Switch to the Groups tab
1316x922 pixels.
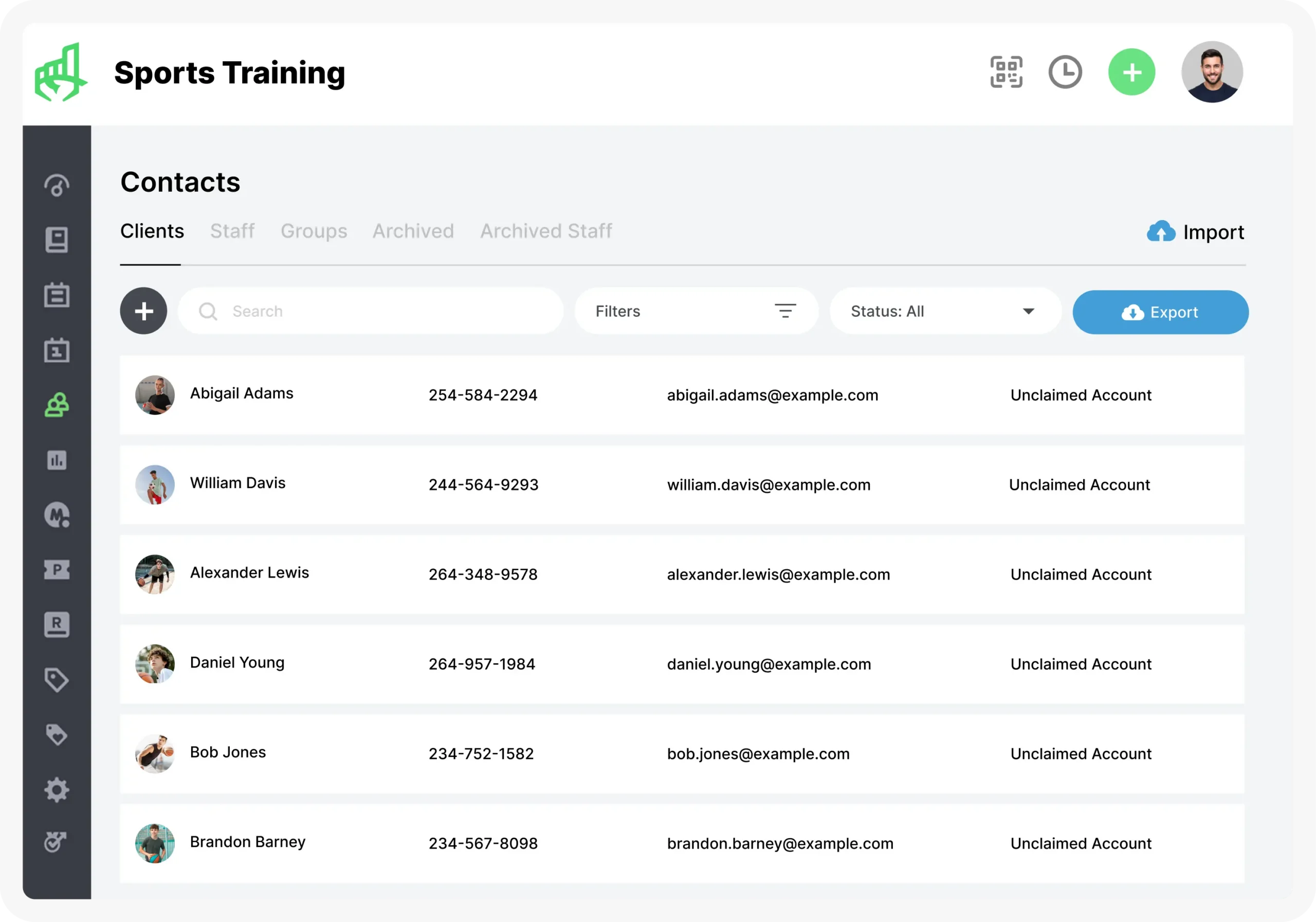click(x=314, y=231)
